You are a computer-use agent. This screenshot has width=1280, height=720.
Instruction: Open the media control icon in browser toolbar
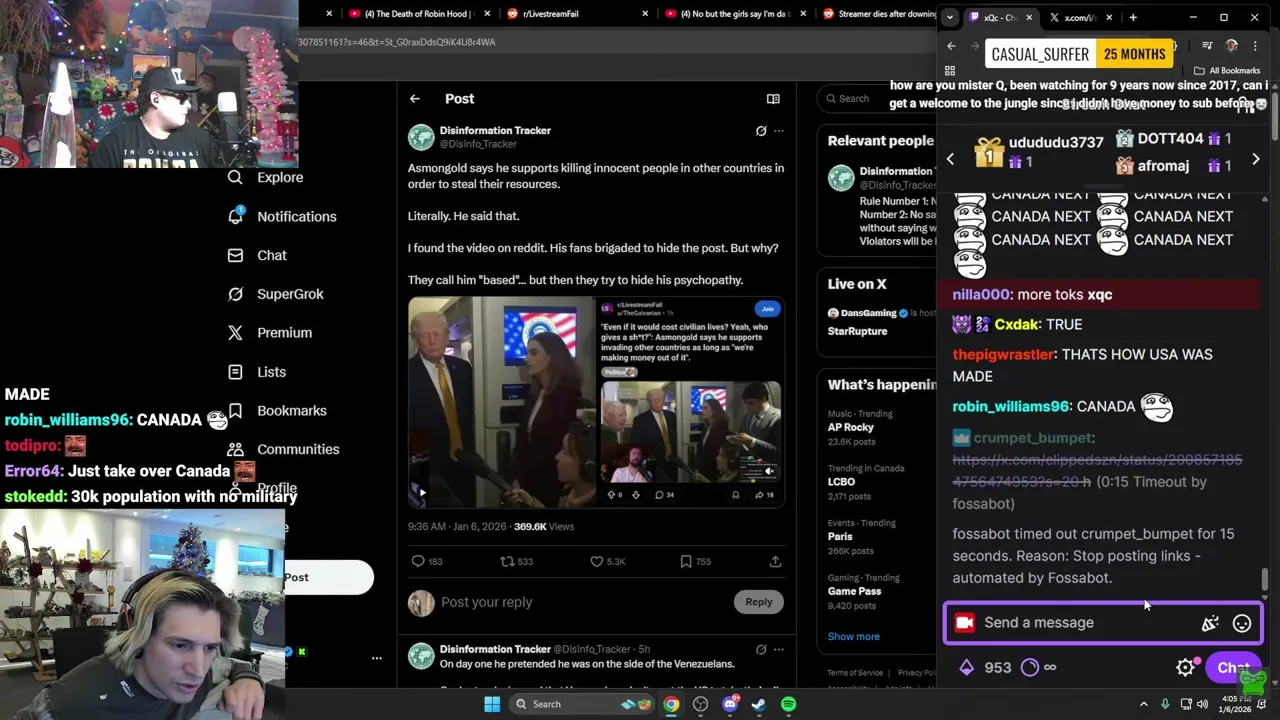pos(1207,46)
